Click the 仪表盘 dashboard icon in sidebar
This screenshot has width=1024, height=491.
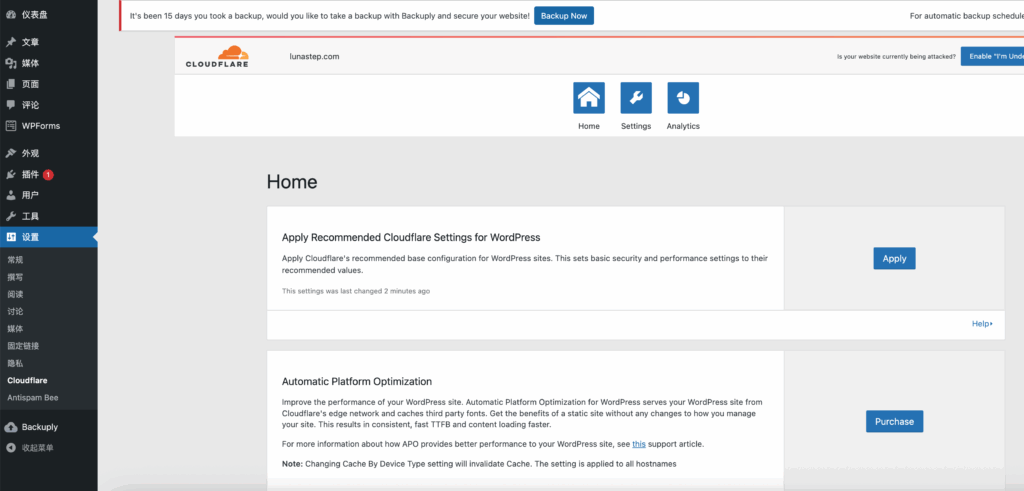point(10,14)
